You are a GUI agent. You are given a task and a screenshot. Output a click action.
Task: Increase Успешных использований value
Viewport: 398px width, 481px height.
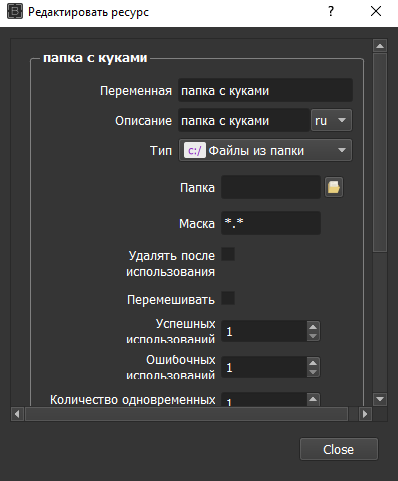[313, 327]
